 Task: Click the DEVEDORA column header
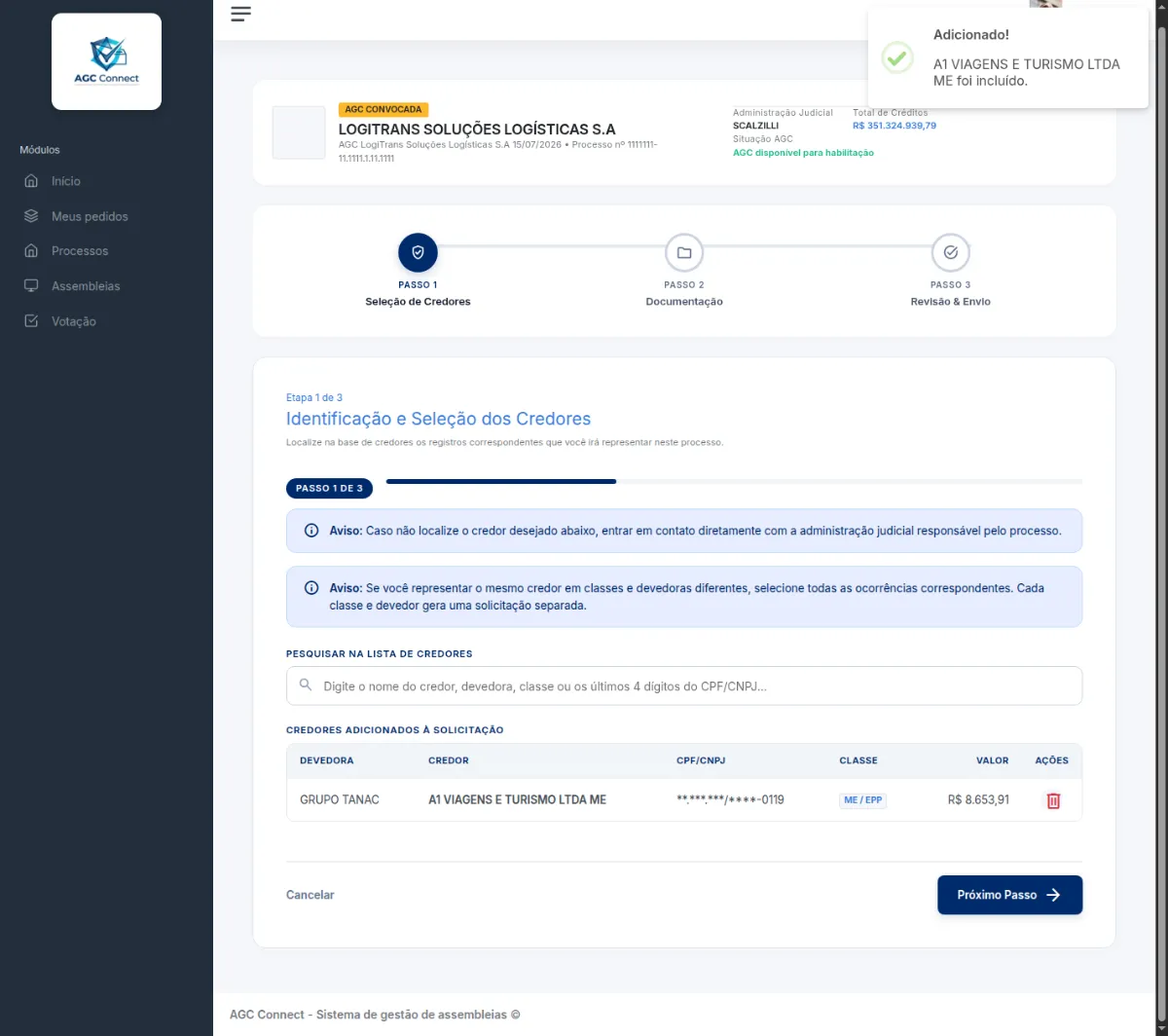[327, 760]
